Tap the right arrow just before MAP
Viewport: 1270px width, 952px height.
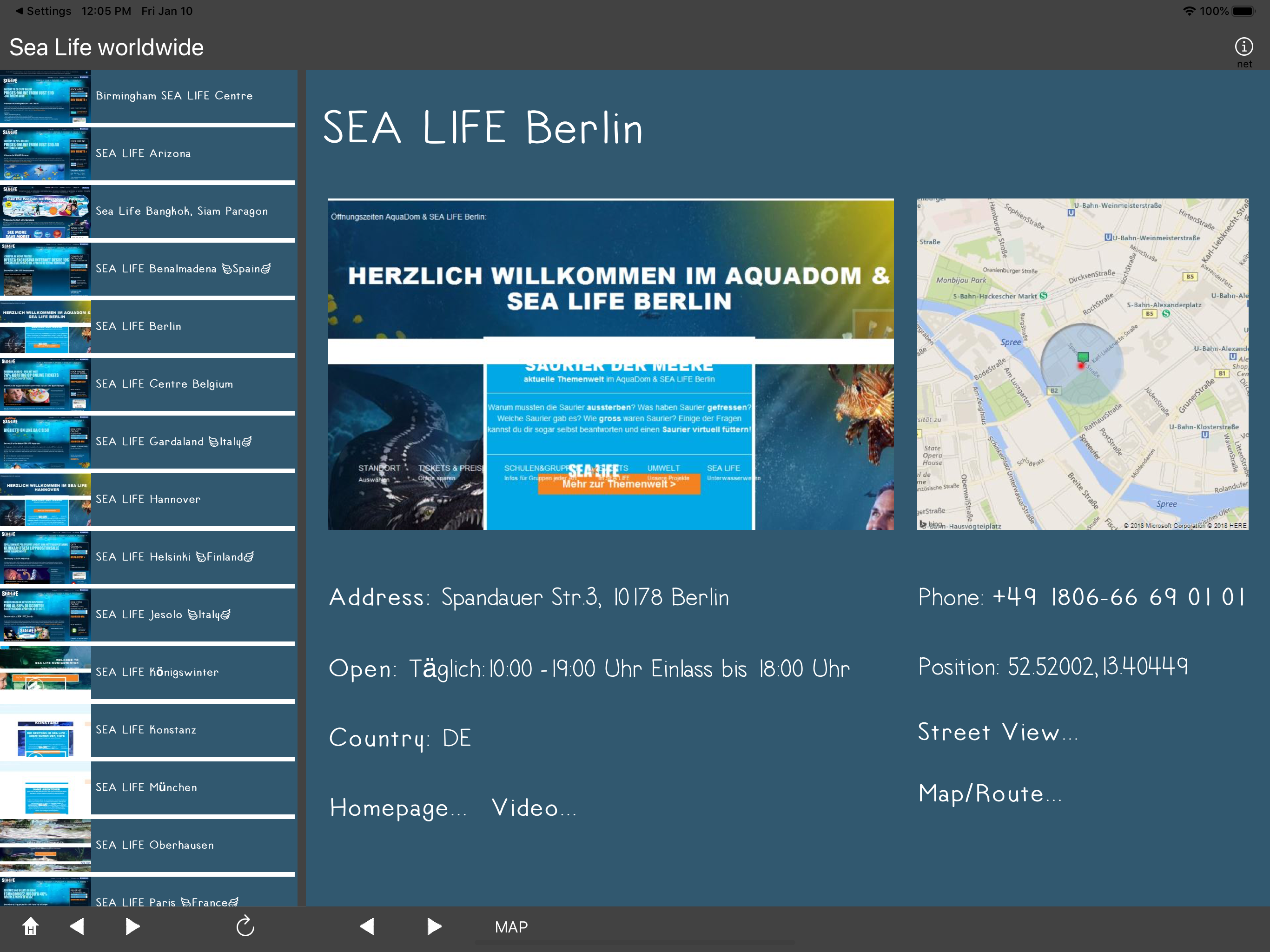pos(434,926)
